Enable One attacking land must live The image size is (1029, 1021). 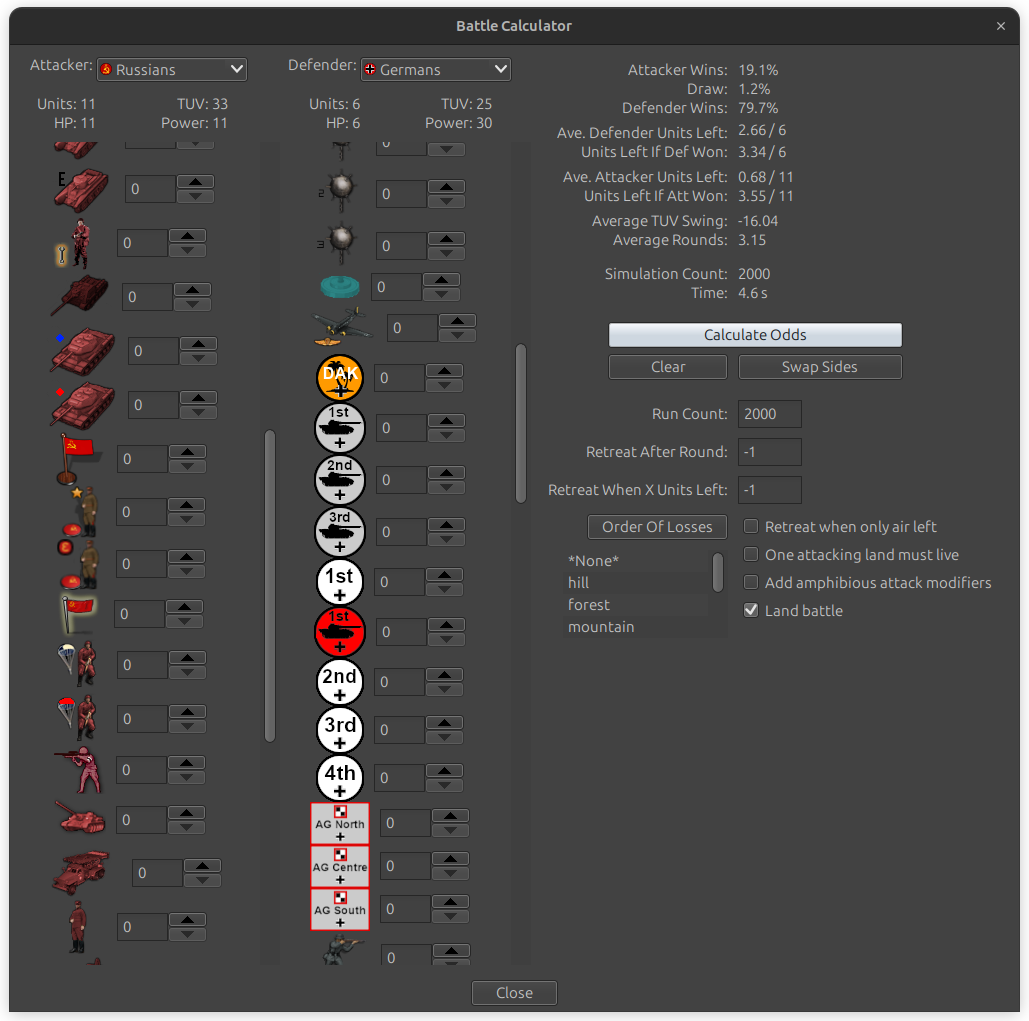click(x=751, y=554)
